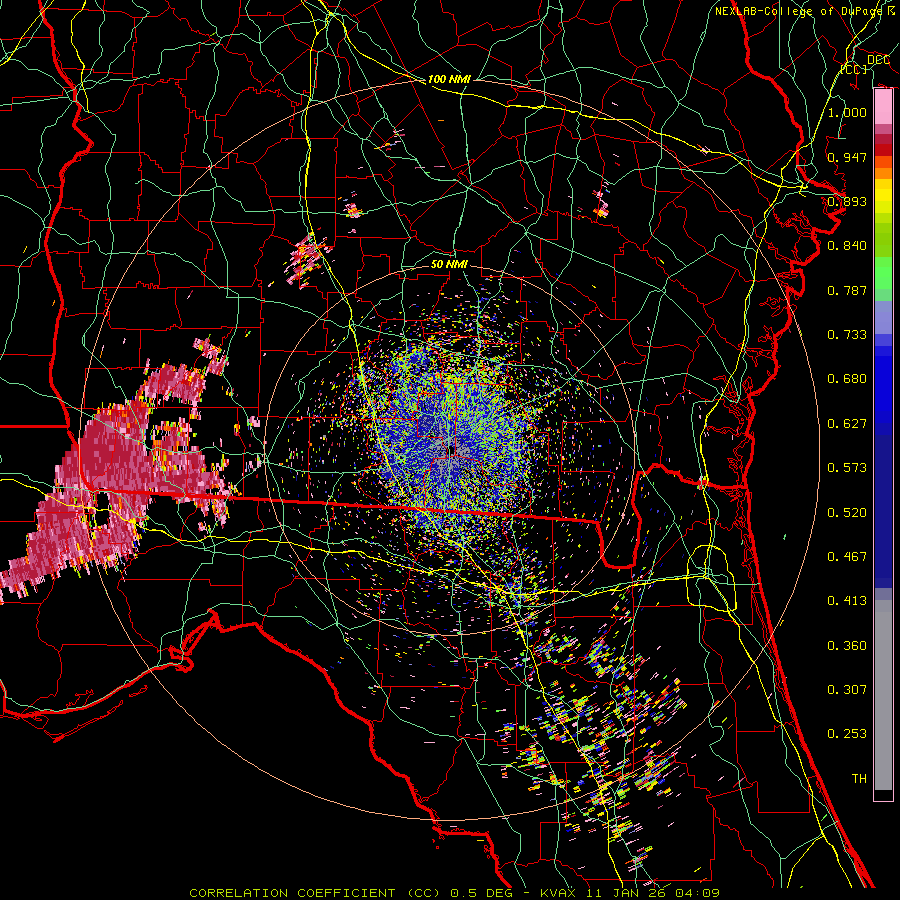Click the 0.627 legend value

(x=847, y=424)
